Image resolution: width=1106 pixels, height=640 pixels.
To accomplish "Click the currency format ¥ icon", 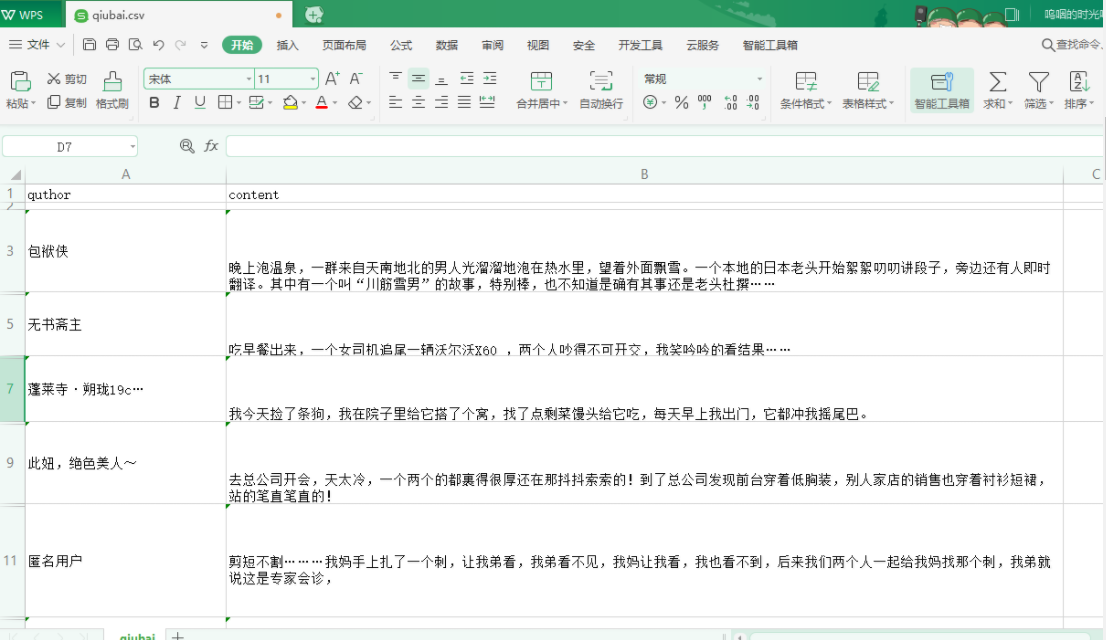I will pyautogui.click(x=650, y=103).
